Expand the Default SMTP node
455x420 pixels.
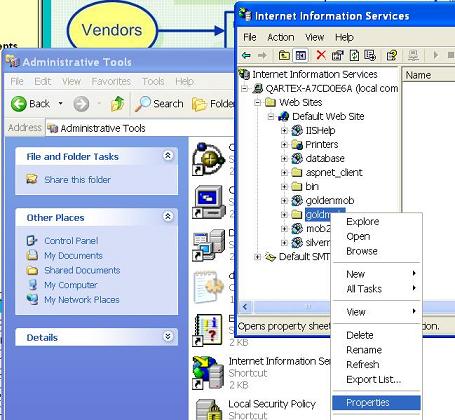257,257
